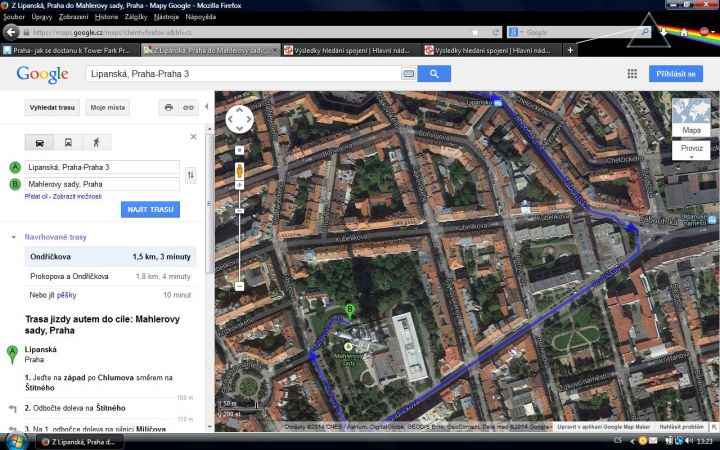
Task: Open the on-screen keyboard icon in search box
Action: tap(408, 73)
